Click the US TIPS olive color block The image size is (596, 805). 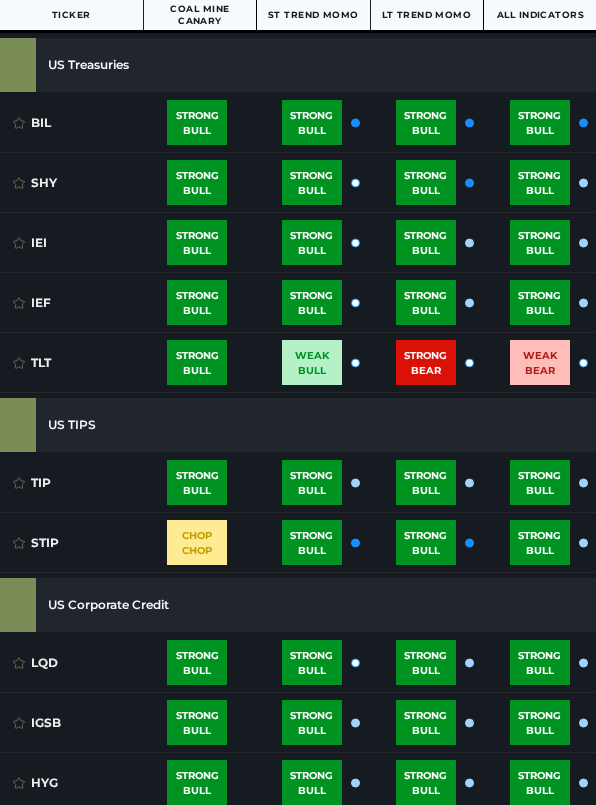tap(18, 425)
